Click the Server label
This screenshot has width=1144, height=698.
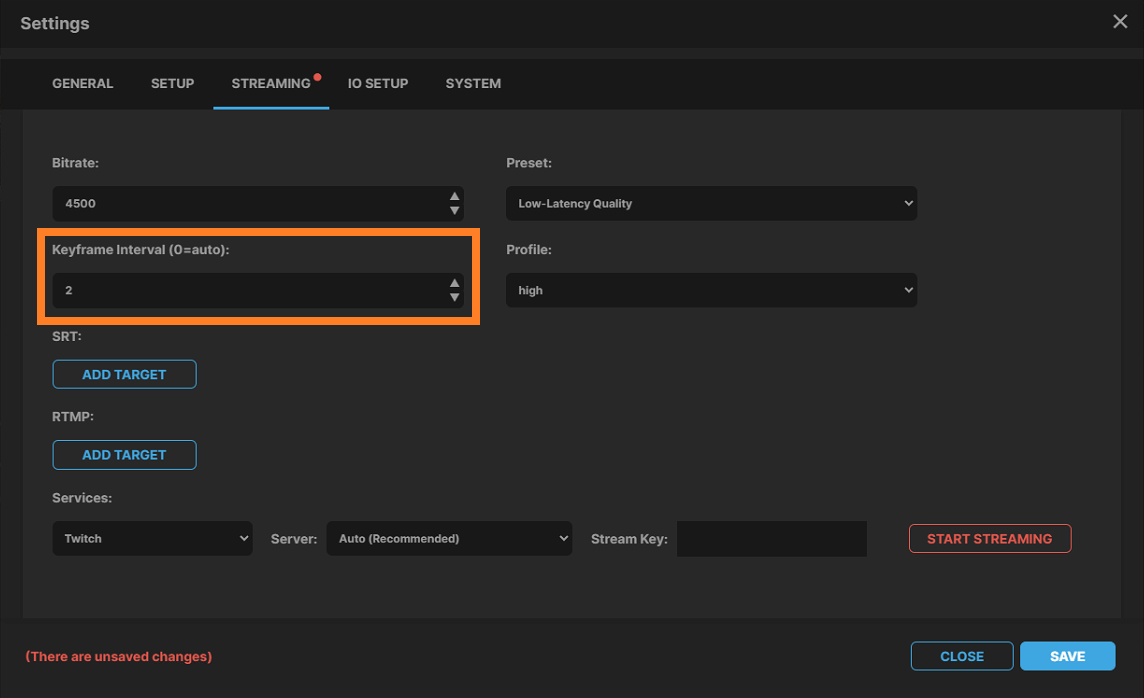294,539
